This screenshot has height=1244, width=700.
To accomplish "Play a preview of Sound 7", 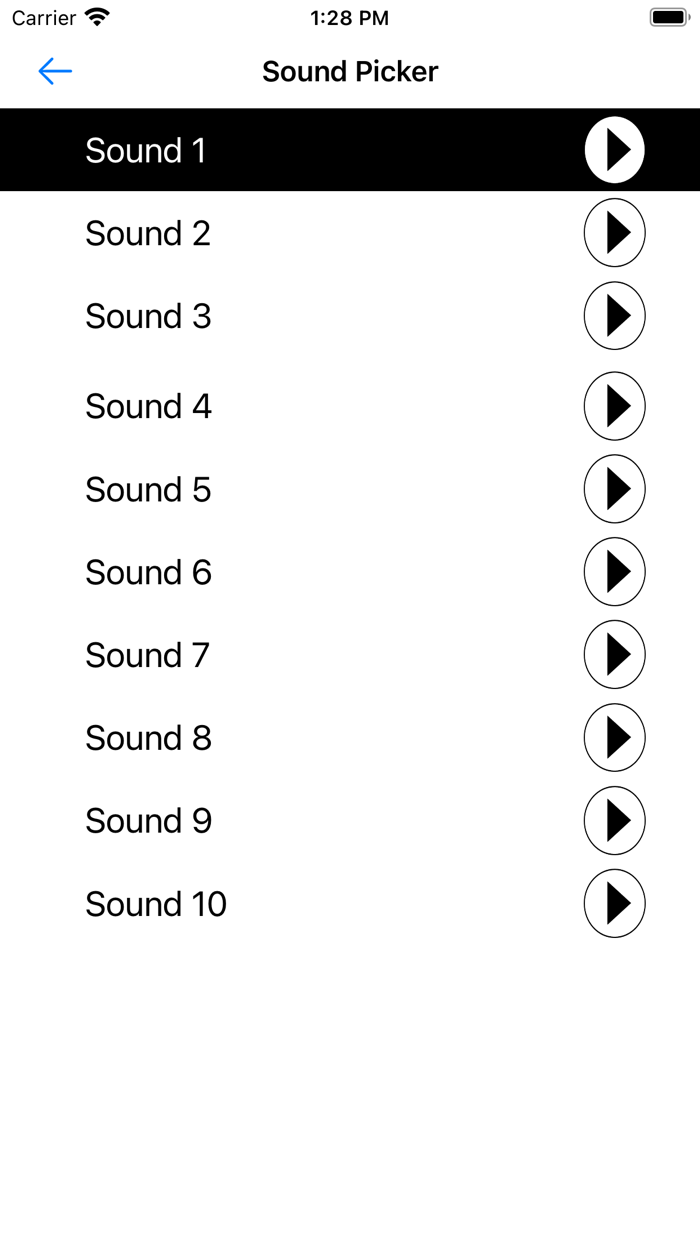I will [x=614, y=655].
